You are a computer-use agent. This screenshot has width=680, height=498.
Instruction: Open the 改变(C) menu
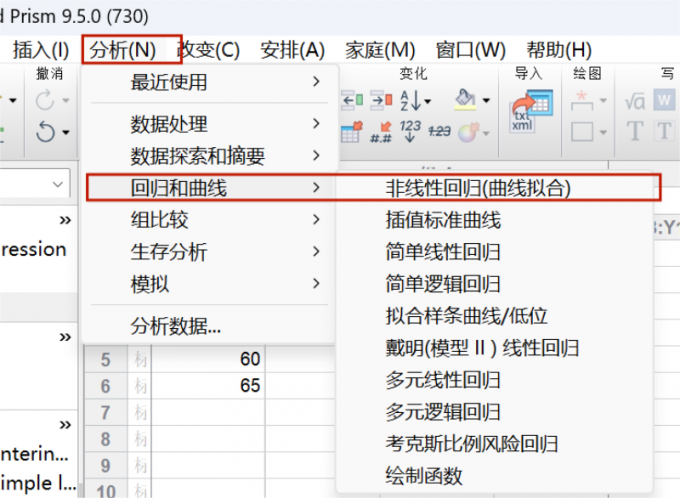209,50
